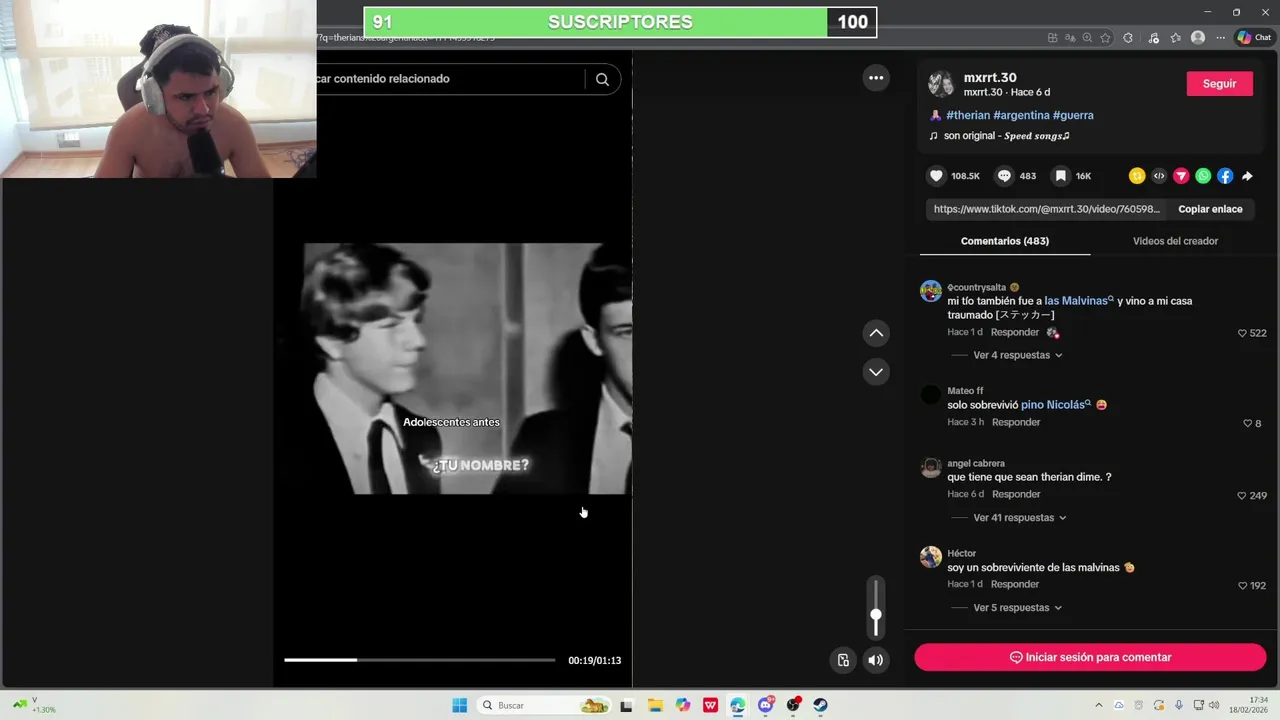Like angel cabrera's comment with 249 likes

point(1242,495)
